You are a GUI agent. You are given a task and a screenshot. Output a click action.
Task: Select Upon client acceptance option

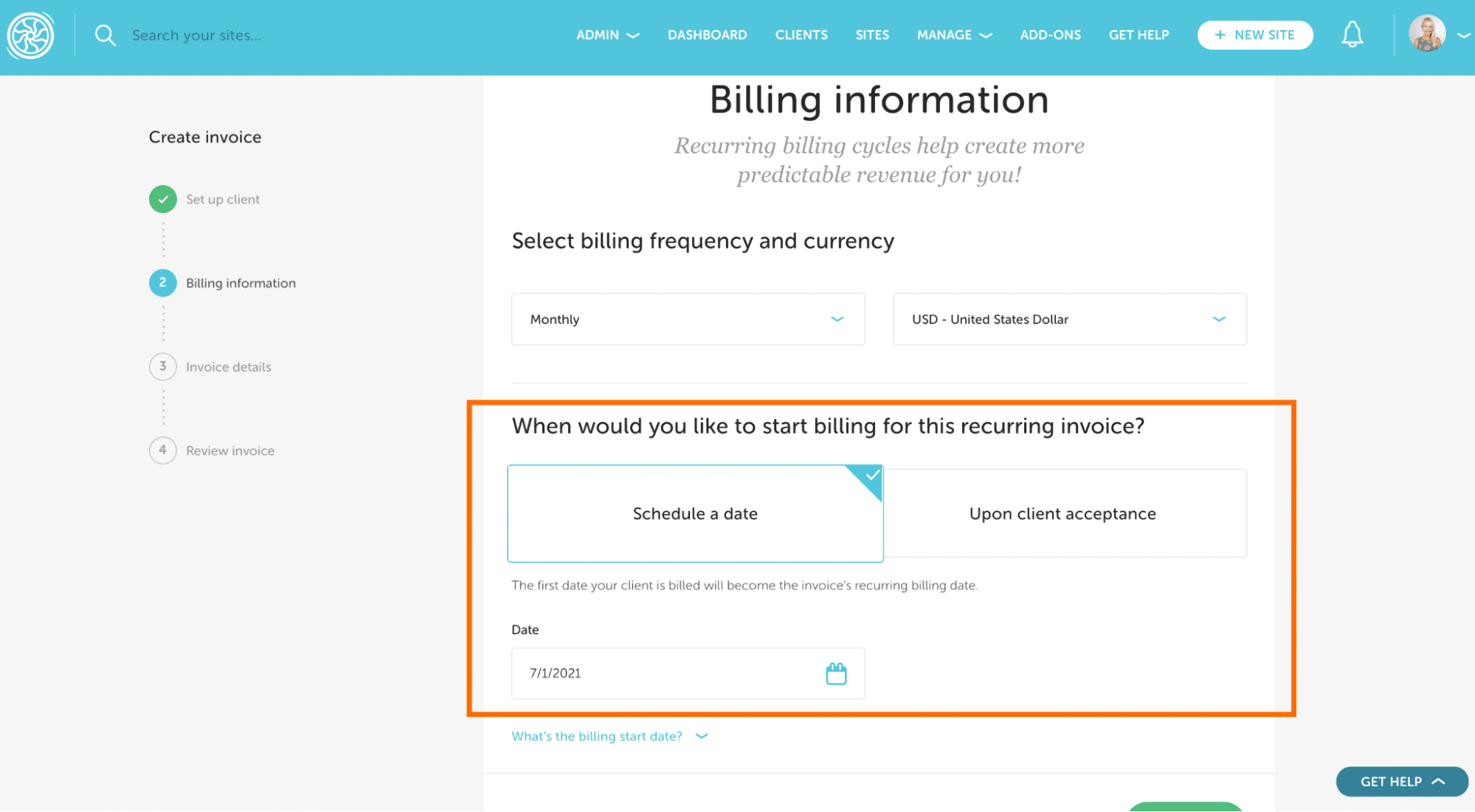1062,513
